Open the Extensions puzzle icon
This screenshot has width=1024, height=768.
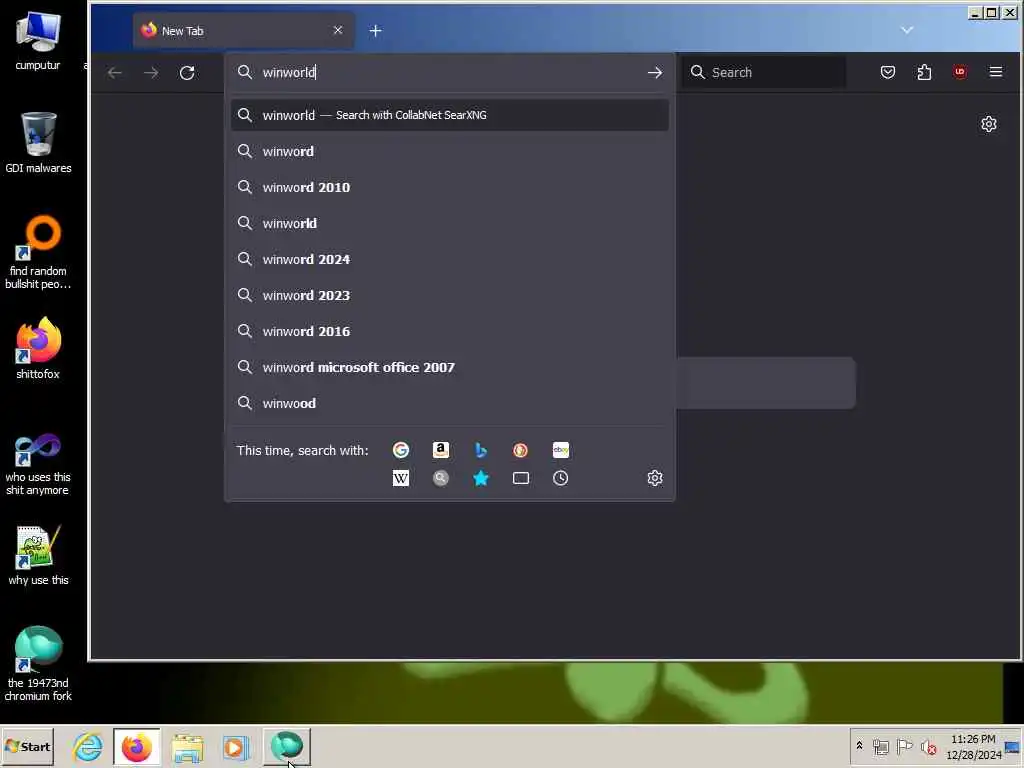(x=924, y=72)
